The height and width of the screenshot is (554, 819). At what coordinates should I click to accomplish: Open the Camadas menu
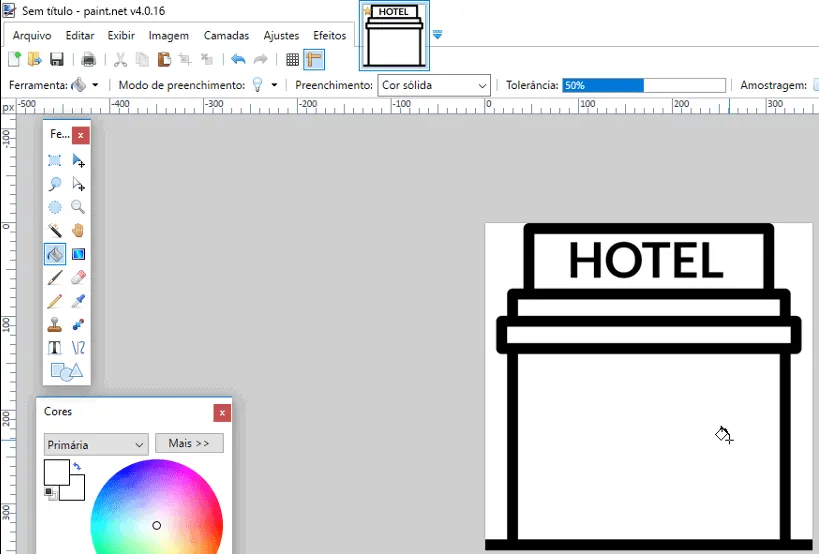pos(226,36)
